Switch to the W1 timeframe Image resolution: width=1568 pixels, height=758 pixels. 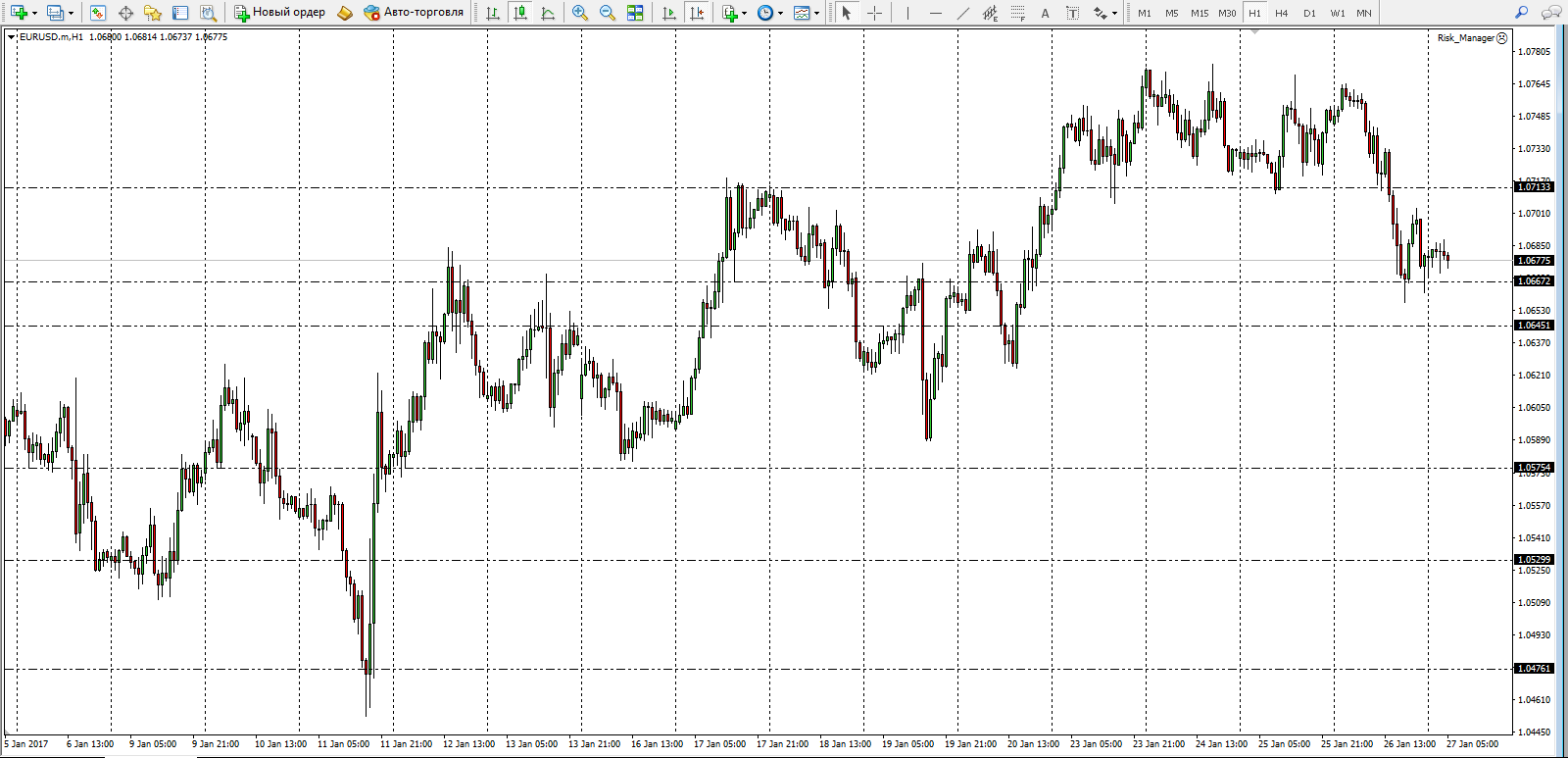point(1338,13)
